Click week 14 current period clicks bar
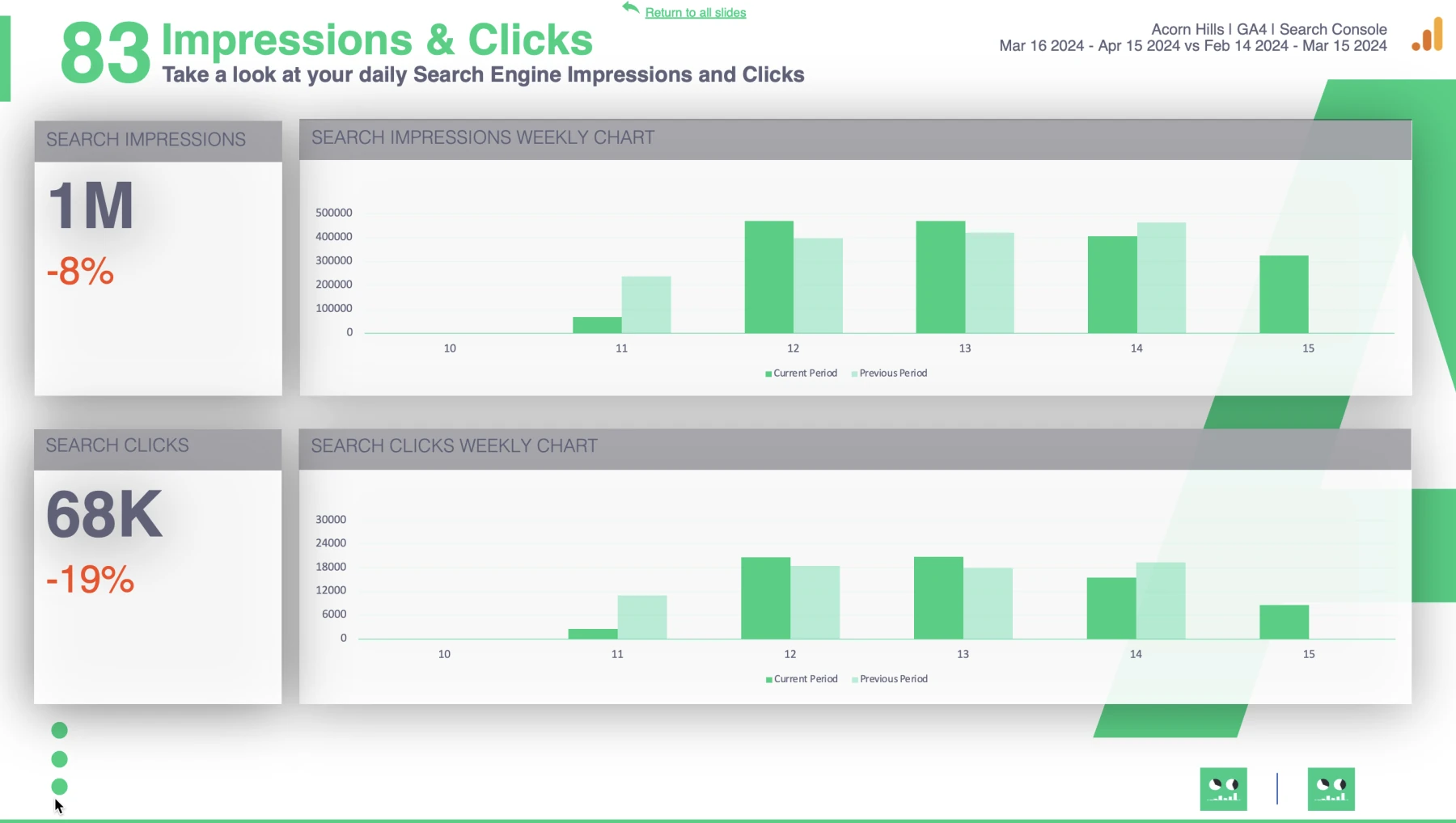1456x823 pixels. tap(1111, 609)
